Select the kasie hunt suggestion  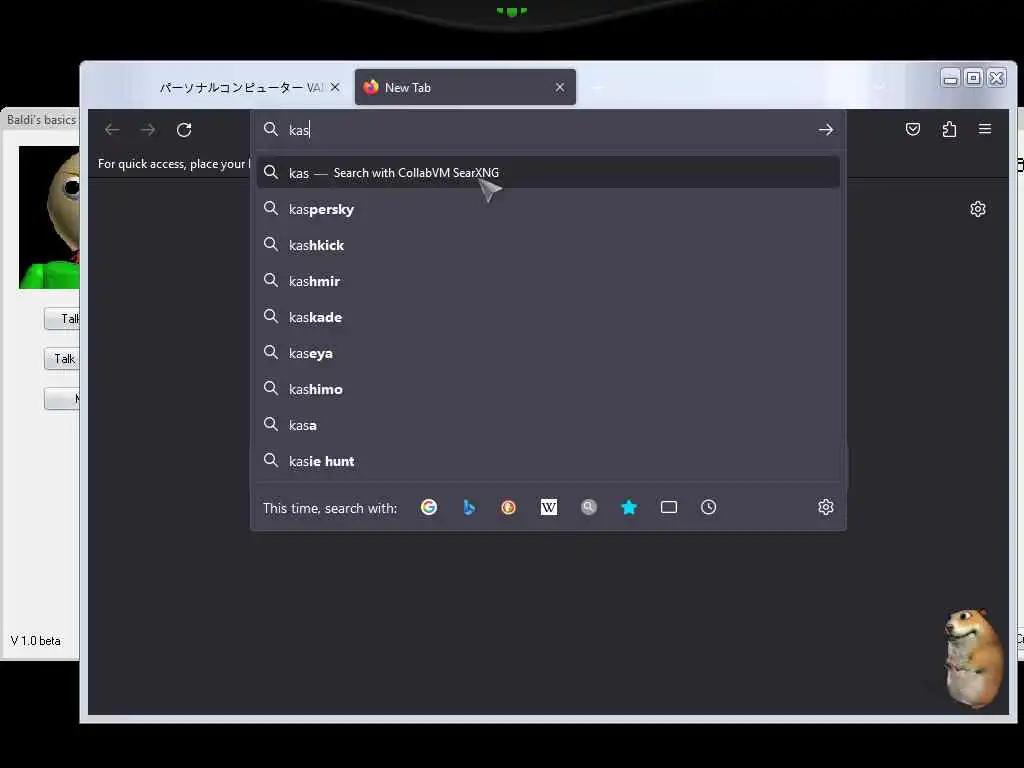pos(549,461)
